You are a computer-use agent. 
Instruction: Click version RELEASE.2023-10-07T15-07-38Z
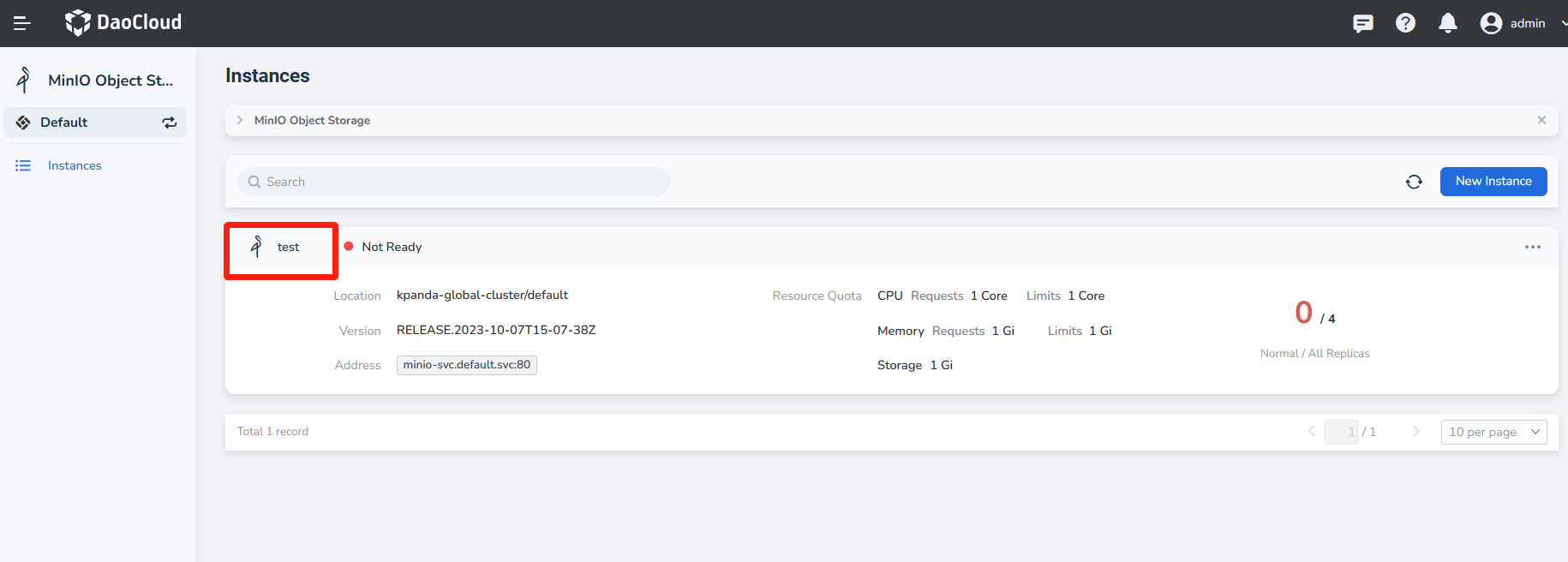496,330
